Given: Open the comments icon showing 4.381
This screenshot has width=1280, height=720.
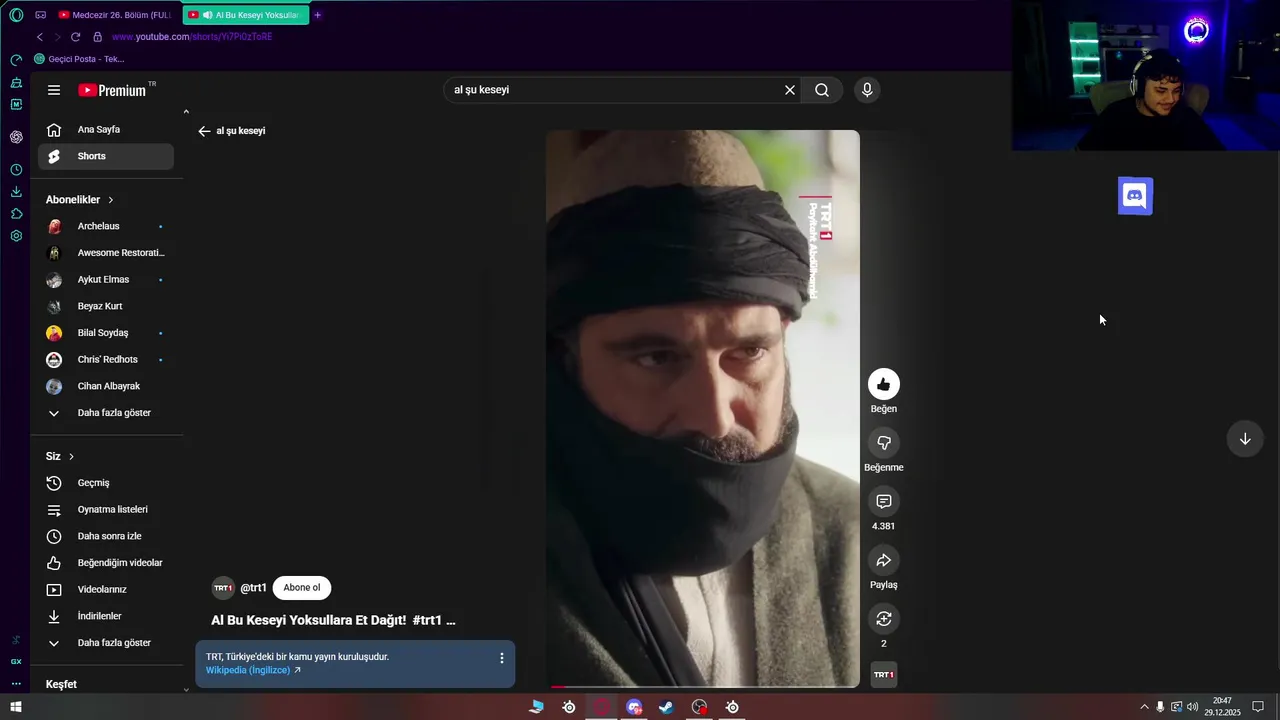Looking at the screenshot, I should (883, 501).
